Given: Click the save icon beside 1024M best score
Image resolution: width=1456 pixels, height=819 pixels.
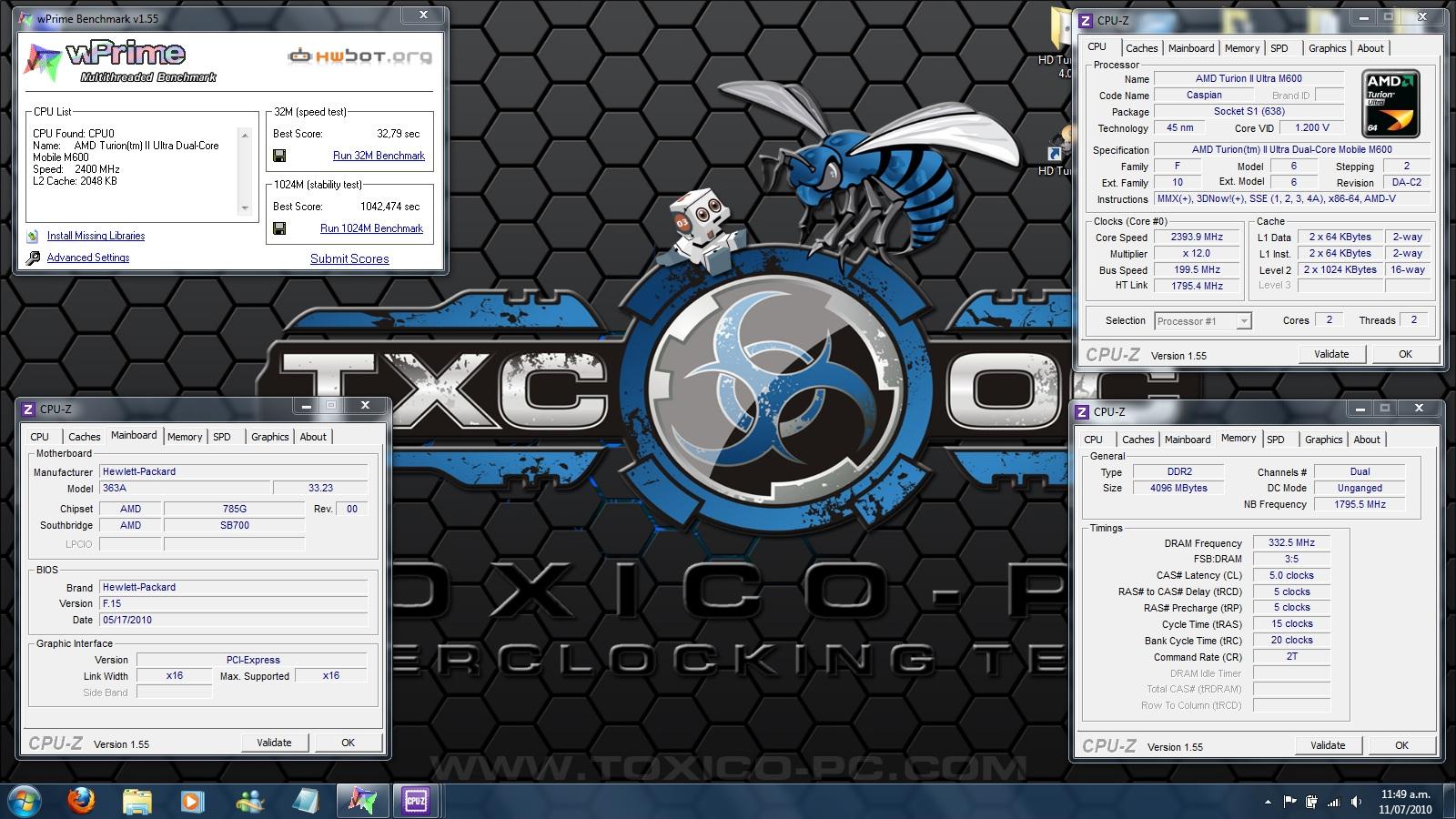Looking at the screenshot, I should click(x=279, y=228).
